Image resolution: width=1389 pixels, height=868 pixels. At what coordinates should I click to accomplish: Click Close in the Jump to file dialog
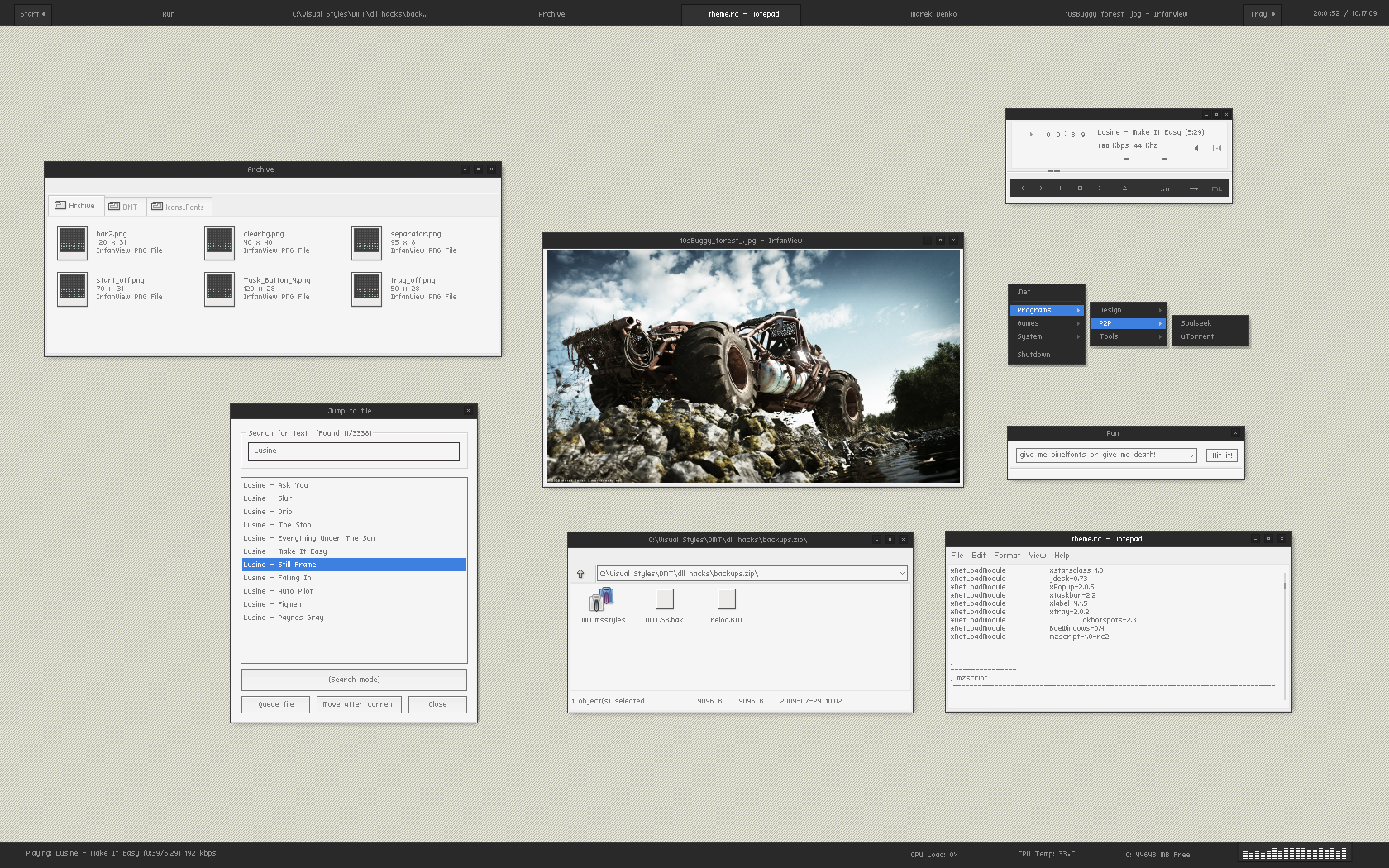tap(437, 704)
